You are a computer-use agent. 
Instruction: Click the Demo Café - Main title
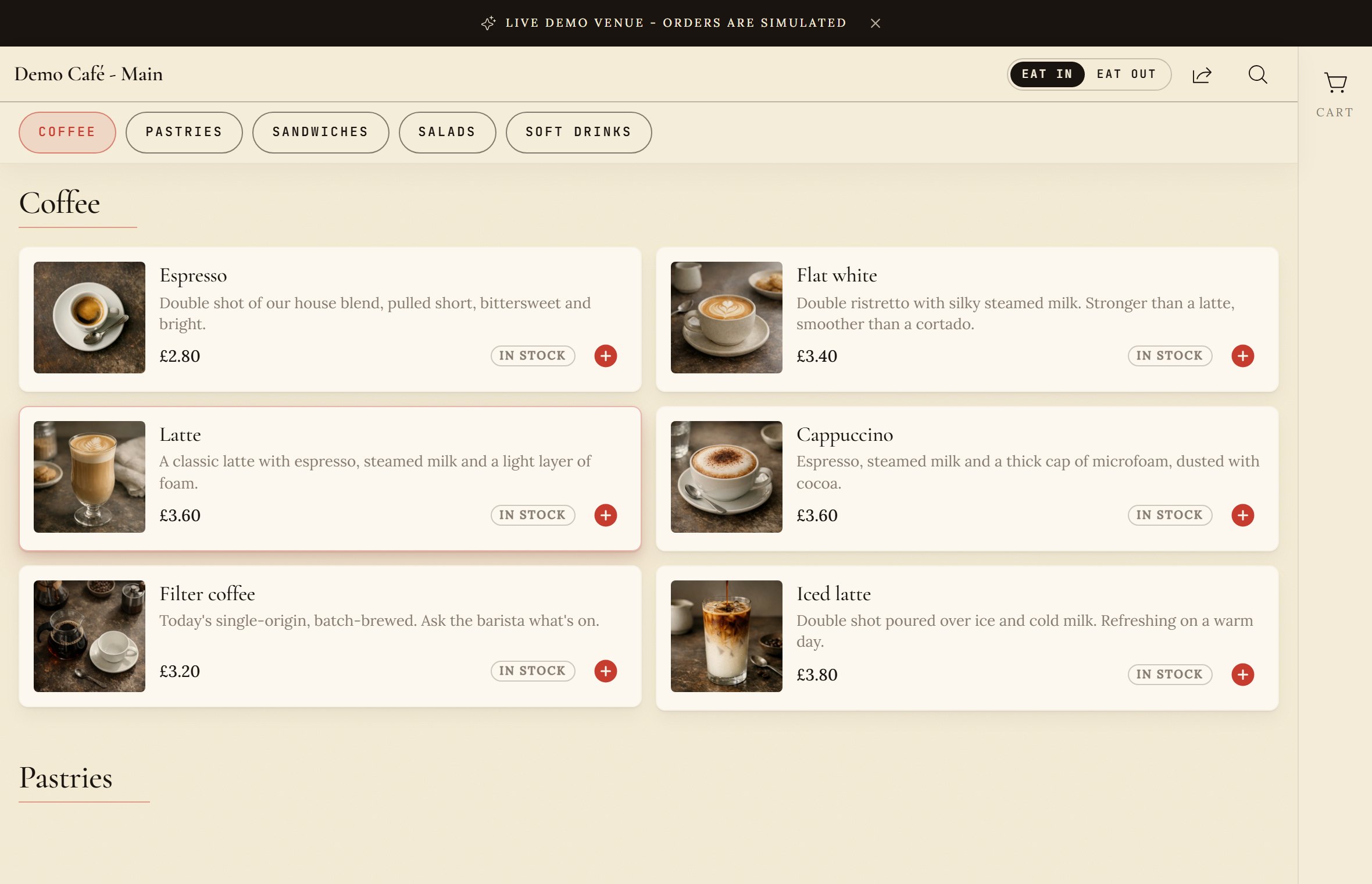click(88, 74)
